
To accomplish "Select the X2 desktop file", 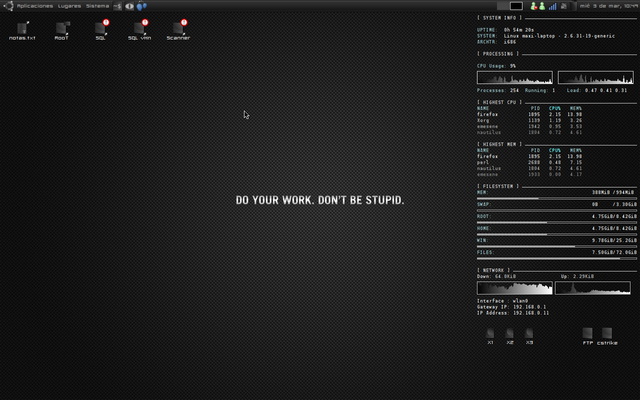I will tap(510, 337).
